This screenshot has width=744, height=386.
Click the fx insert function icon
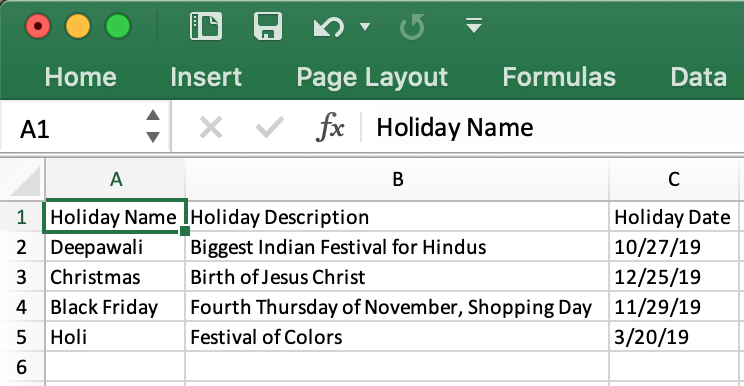coord(330,127)
